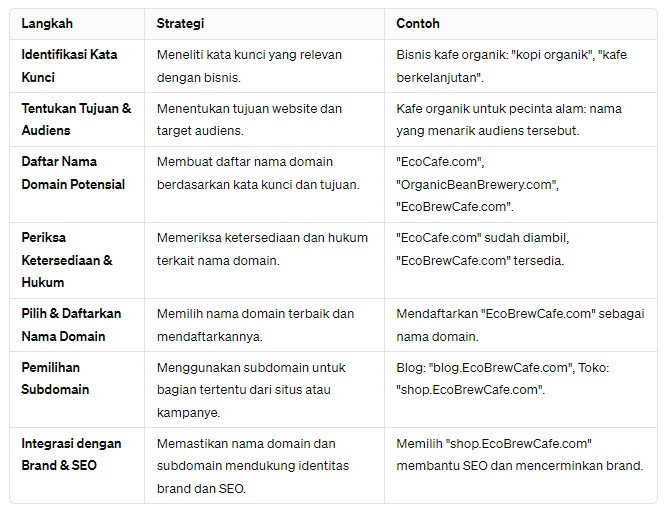Click the "Contoh" column header

(x=418, y=23)
